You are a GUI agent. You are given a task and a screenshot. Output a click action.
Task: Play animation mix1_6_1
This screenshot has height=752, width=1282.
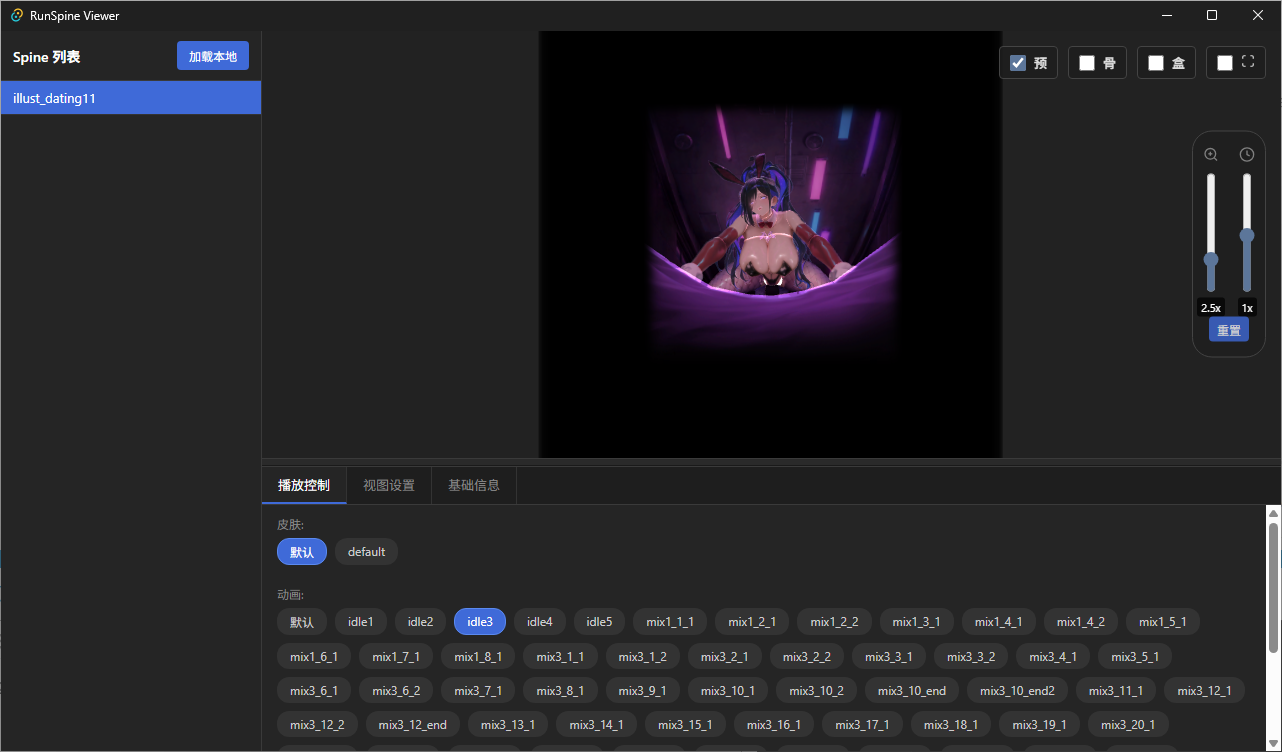(314, 657)
